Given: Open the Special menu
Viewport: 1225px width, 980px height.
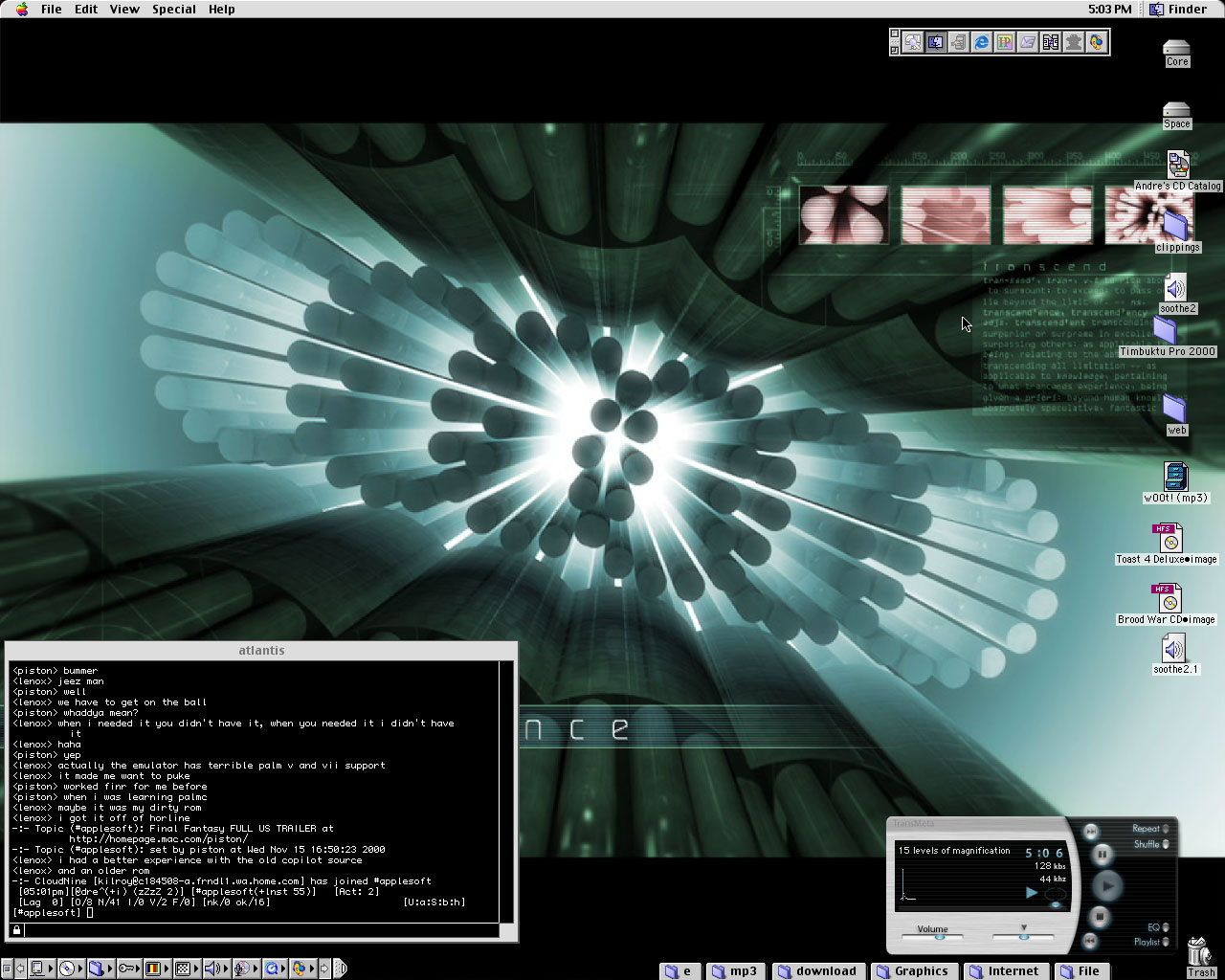Looking at the screenshot, I should 173,10.
